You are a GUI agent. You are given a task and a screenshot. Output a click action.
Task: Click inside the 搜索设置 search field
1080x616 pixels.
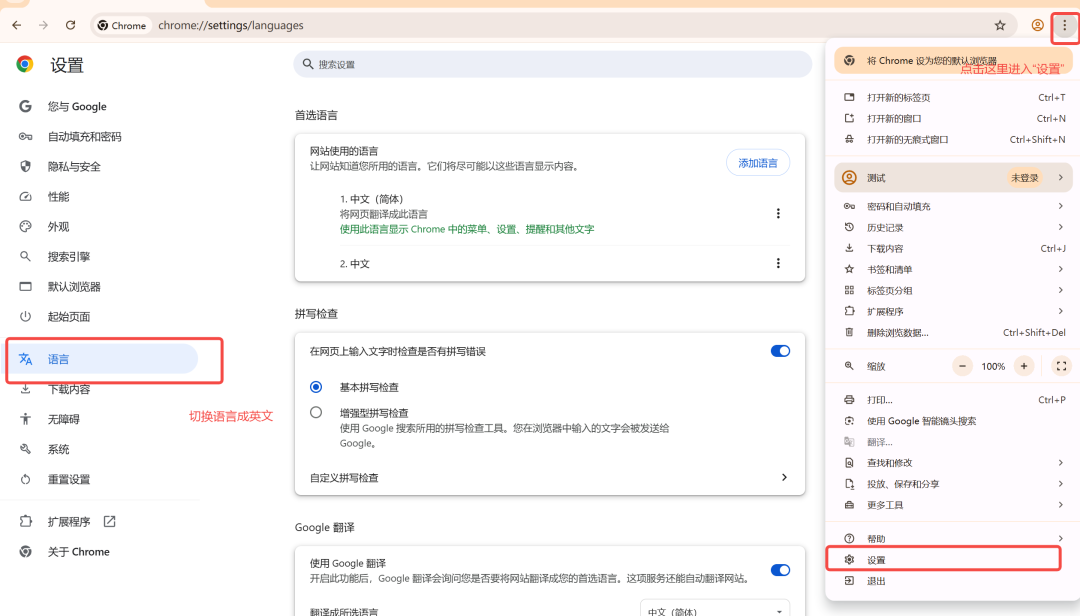tap(550, 64)
